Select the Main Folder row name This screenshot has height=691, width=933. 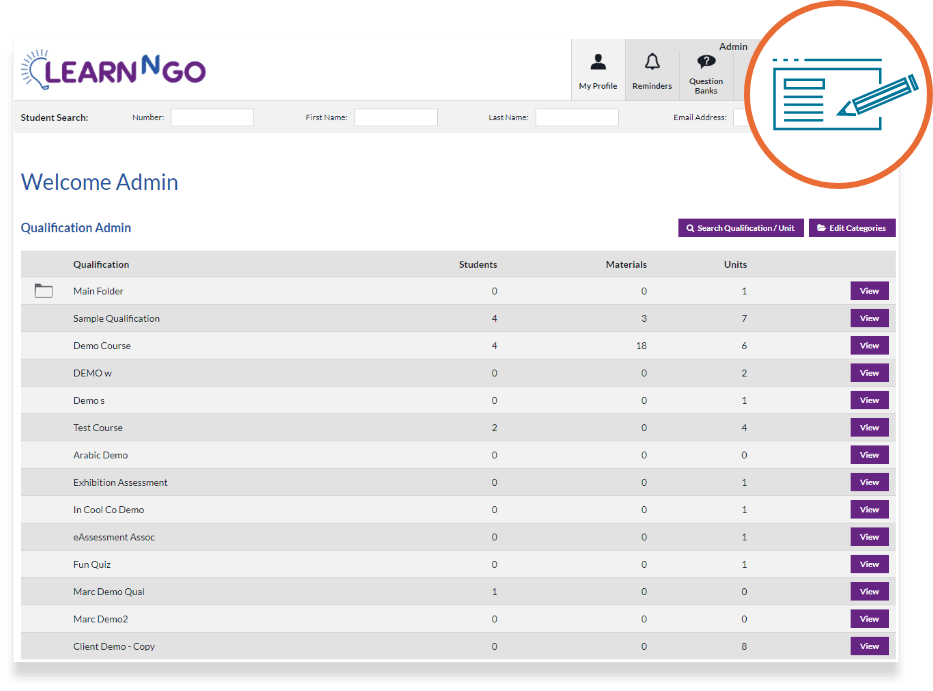(98, 291)
